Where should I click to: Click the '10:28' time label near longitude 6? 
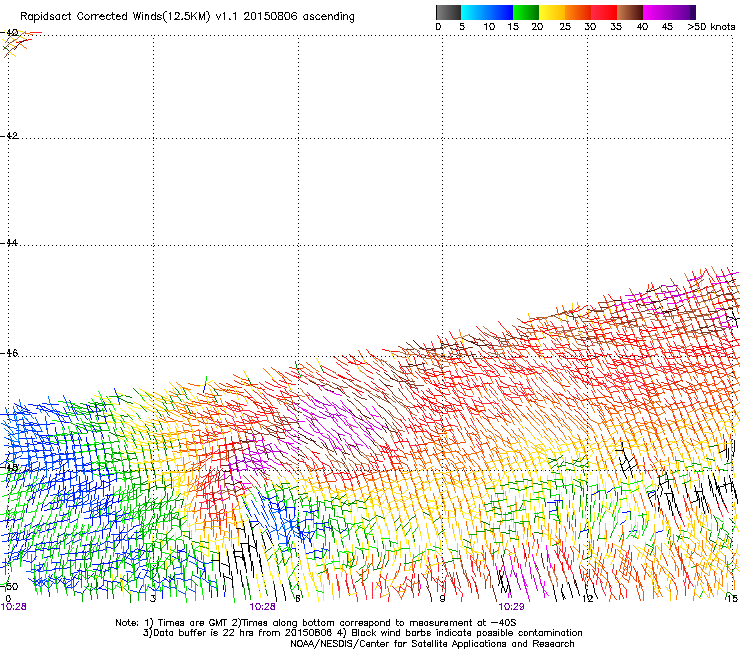pyautogui.click(x=262, y=607)
